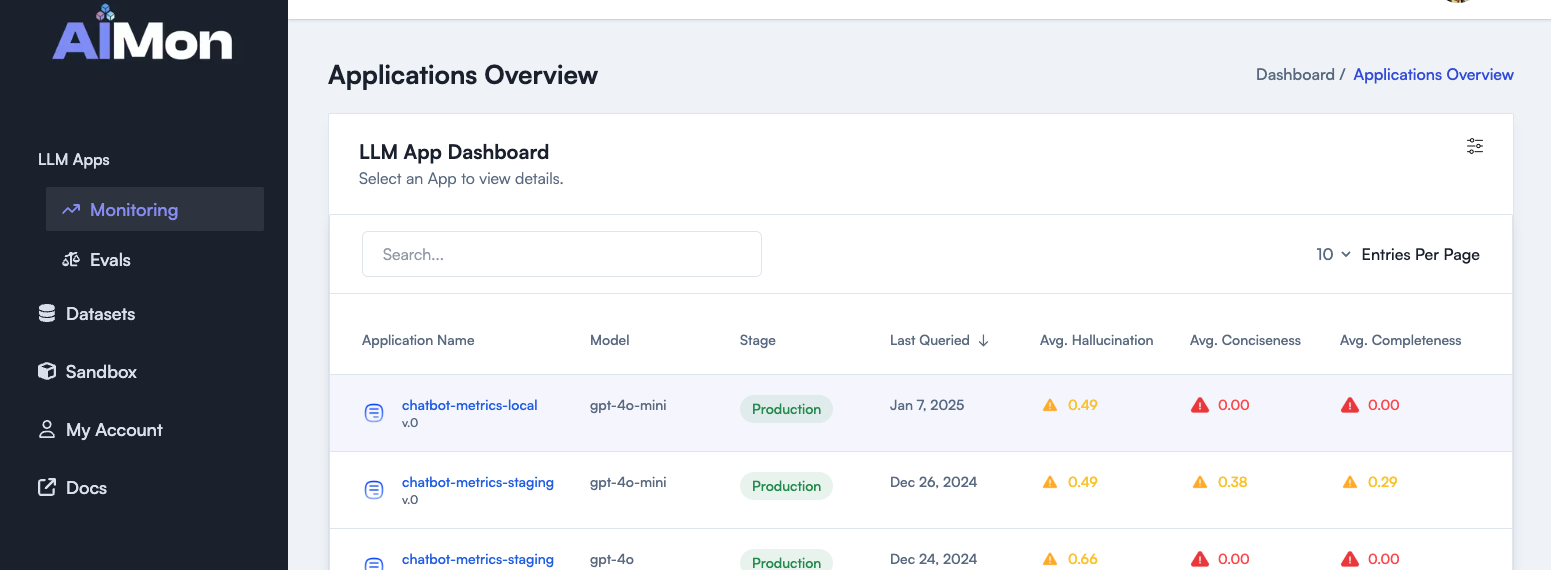Go to Dashboard via breadcrumb

(x=1294, y=75)
